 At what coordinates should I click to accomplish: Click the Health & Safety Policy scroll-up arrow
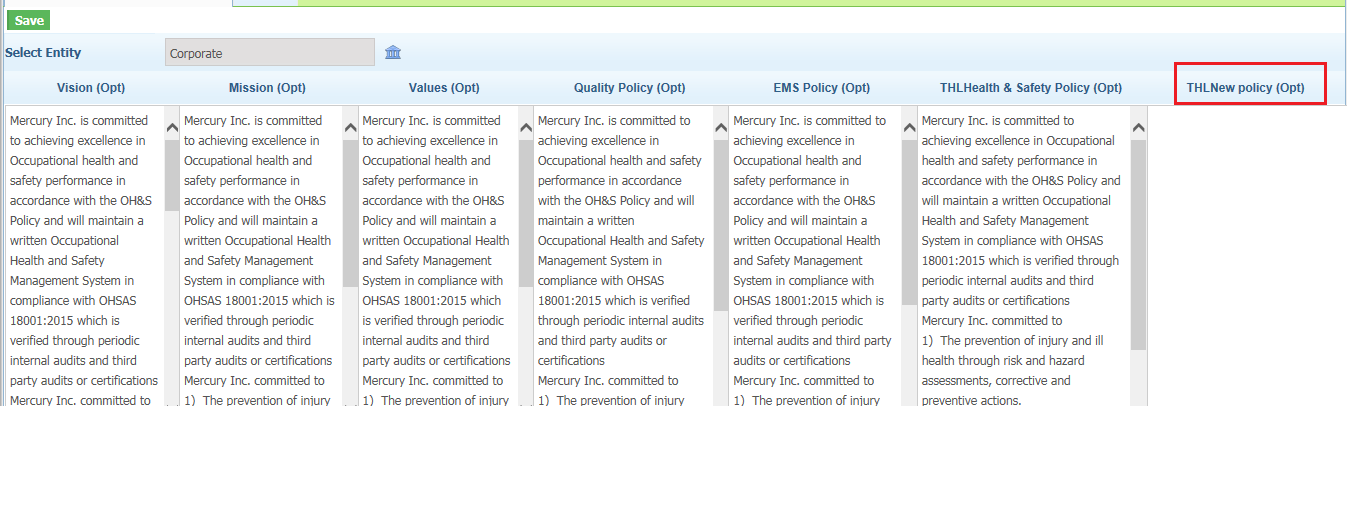pos(1138,127)
